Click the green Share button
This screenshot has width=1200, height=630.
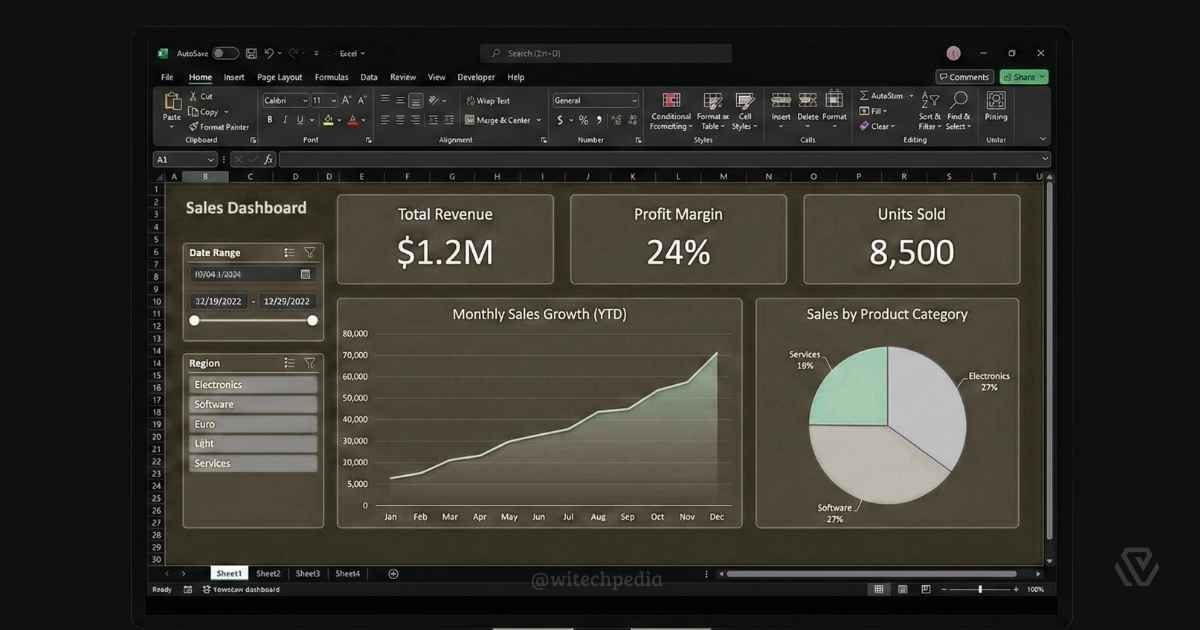click(1023, 77)
